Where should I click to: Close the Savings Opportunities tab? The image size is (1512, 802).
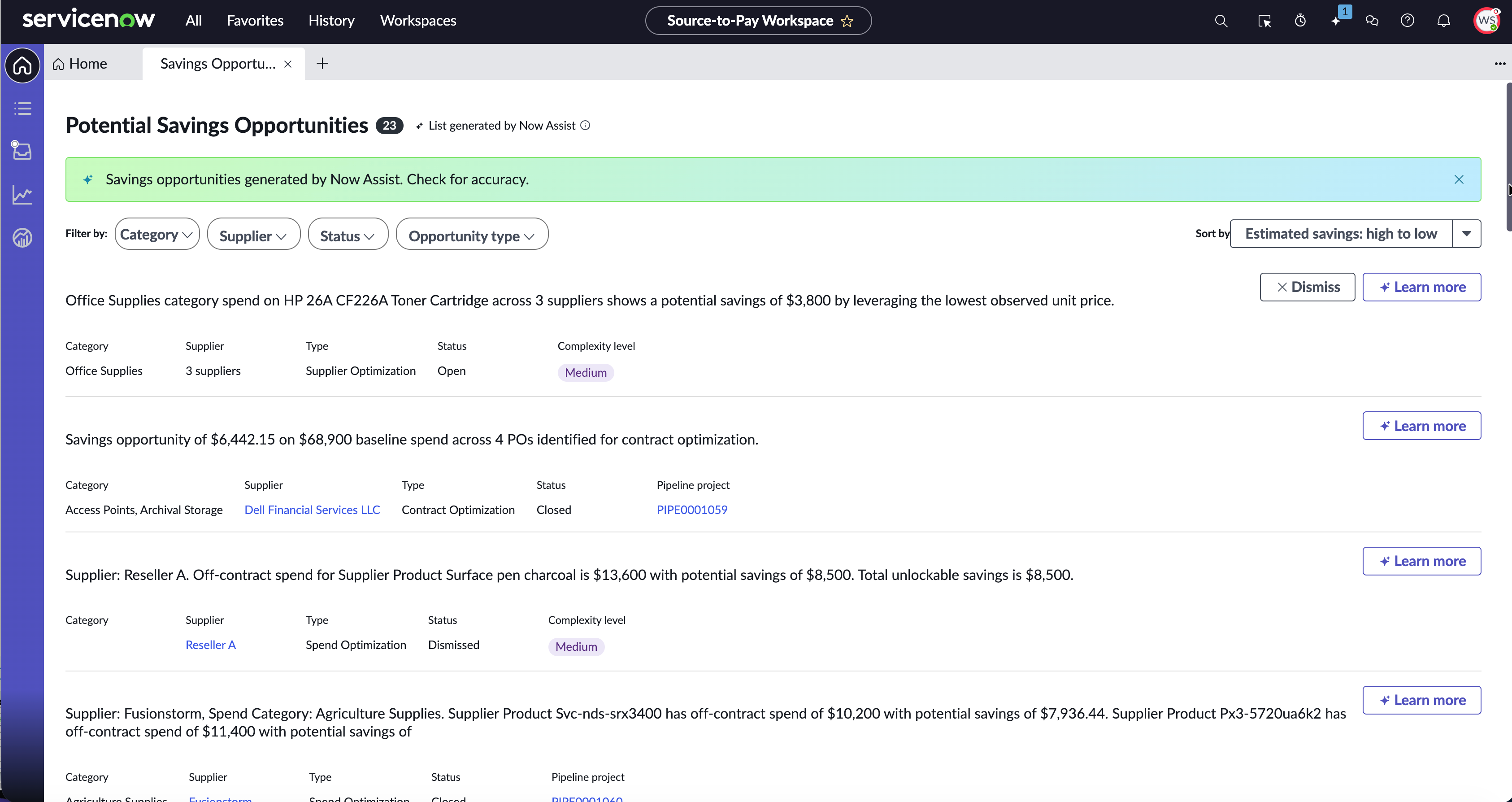click(x=287, y=64)
